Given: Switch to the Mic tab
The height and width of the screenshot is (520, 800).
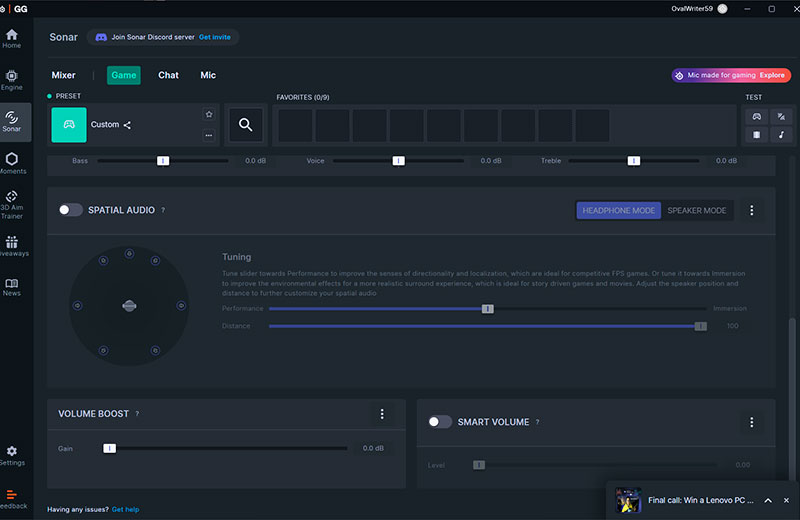Looking at the screenshot, I should coord(208,75).
